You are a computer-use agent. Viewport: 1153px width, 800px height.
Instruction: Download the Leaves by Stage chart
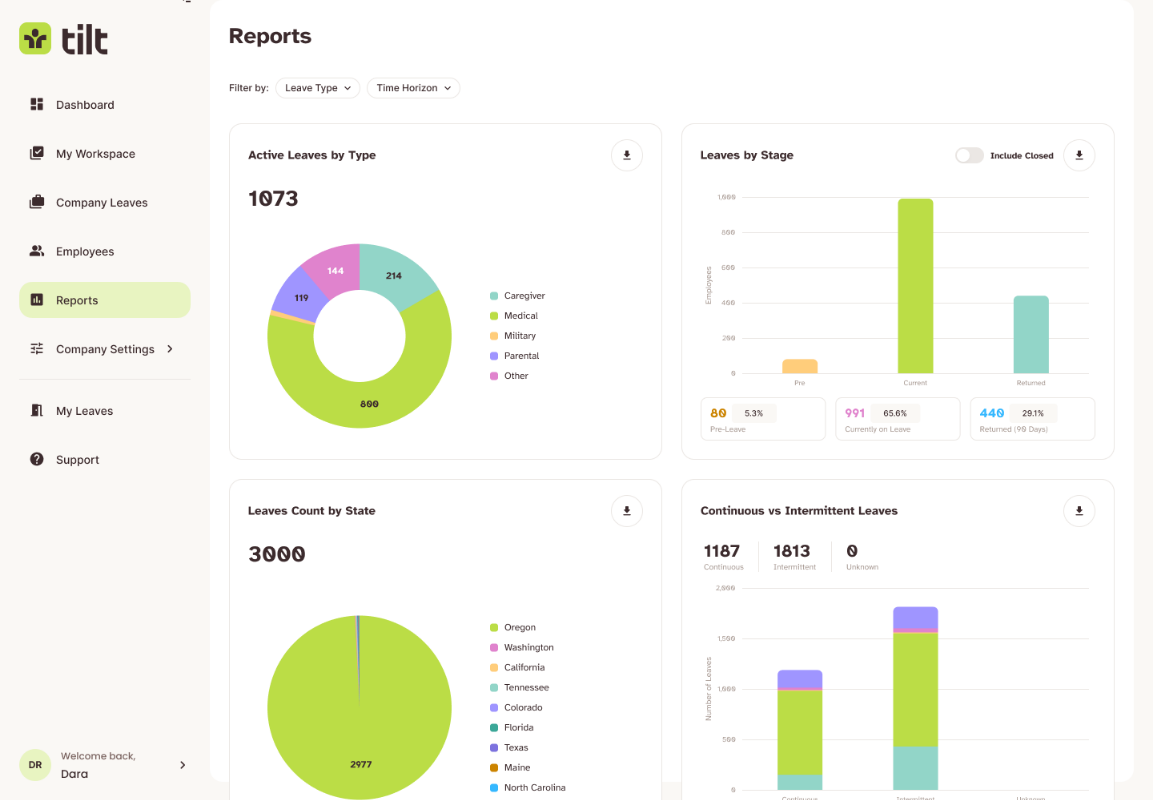point(1079,155)
